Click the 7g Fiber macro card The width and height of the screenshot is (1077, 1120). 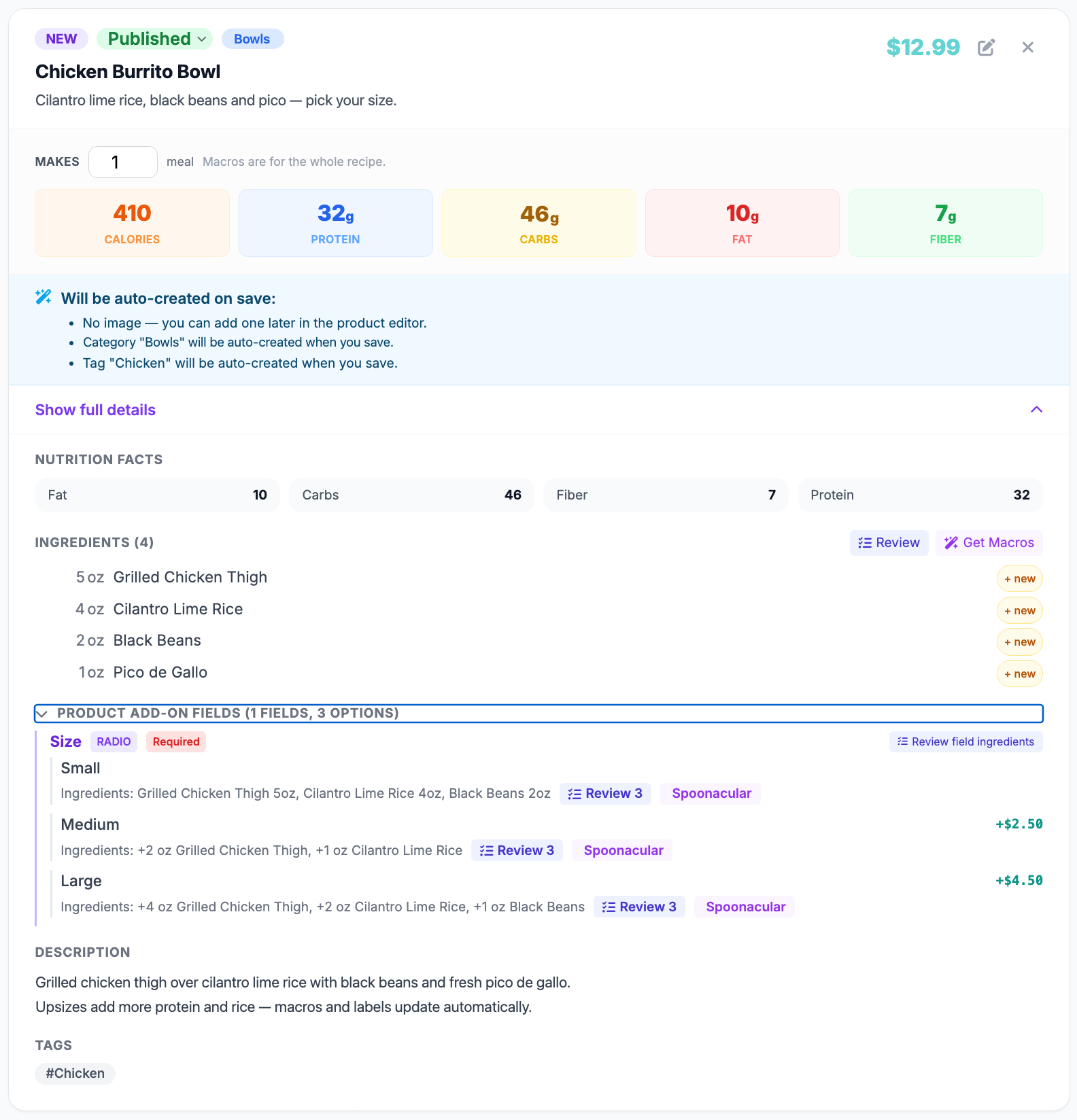coord(945,223)
